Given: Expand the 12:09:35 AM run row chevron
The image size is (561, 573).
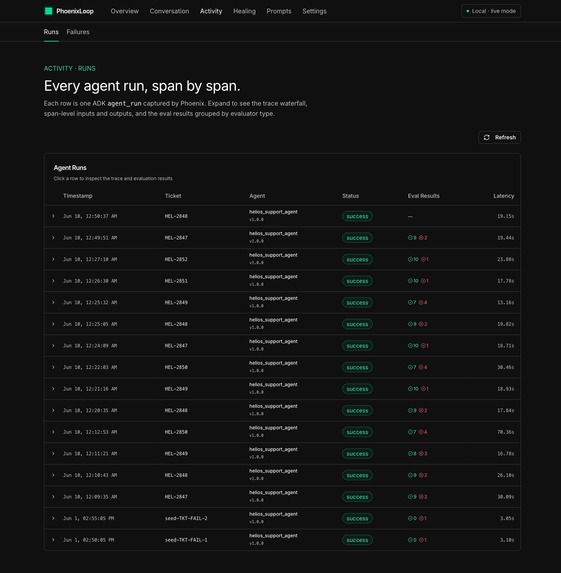Looking at the screenshot, I should point(53,497).
